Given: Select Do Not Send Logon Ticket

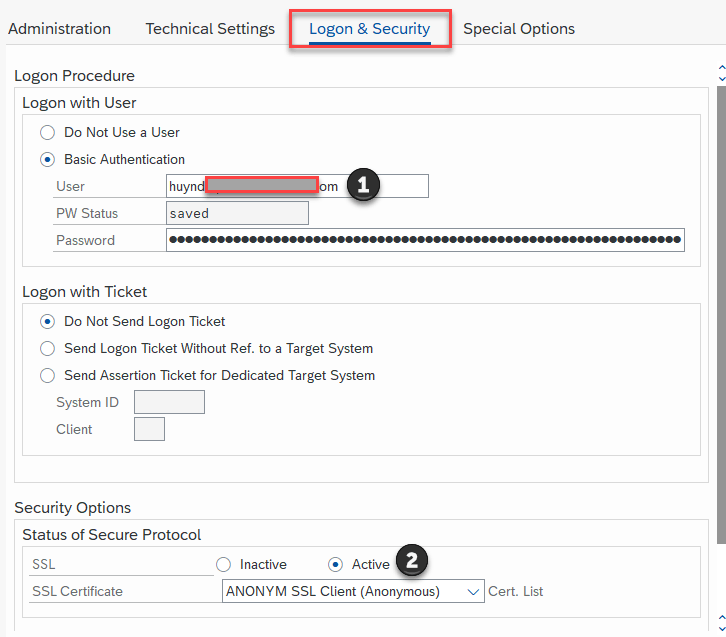Looking at the screenshot, I should (47, 322).
